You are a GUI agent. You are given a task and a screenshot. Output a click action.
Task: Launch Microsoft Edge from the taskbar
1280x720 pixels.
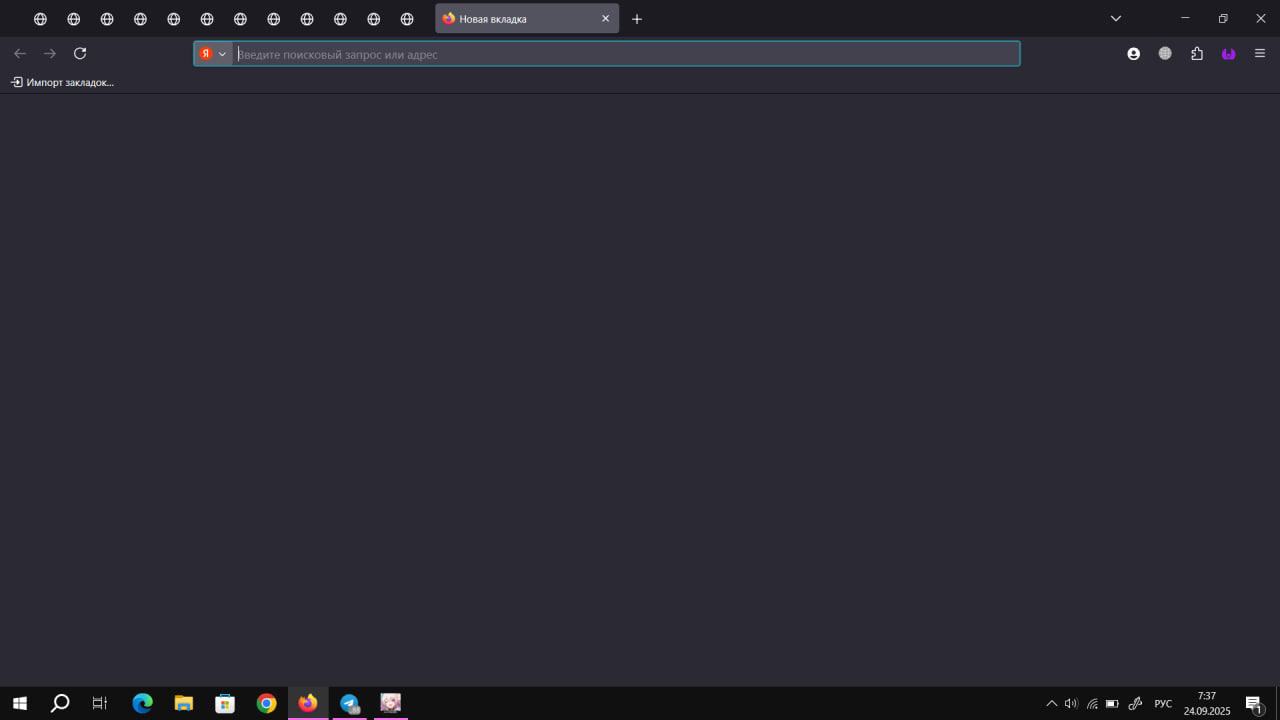pyautogui.click(x=142, y=703)
